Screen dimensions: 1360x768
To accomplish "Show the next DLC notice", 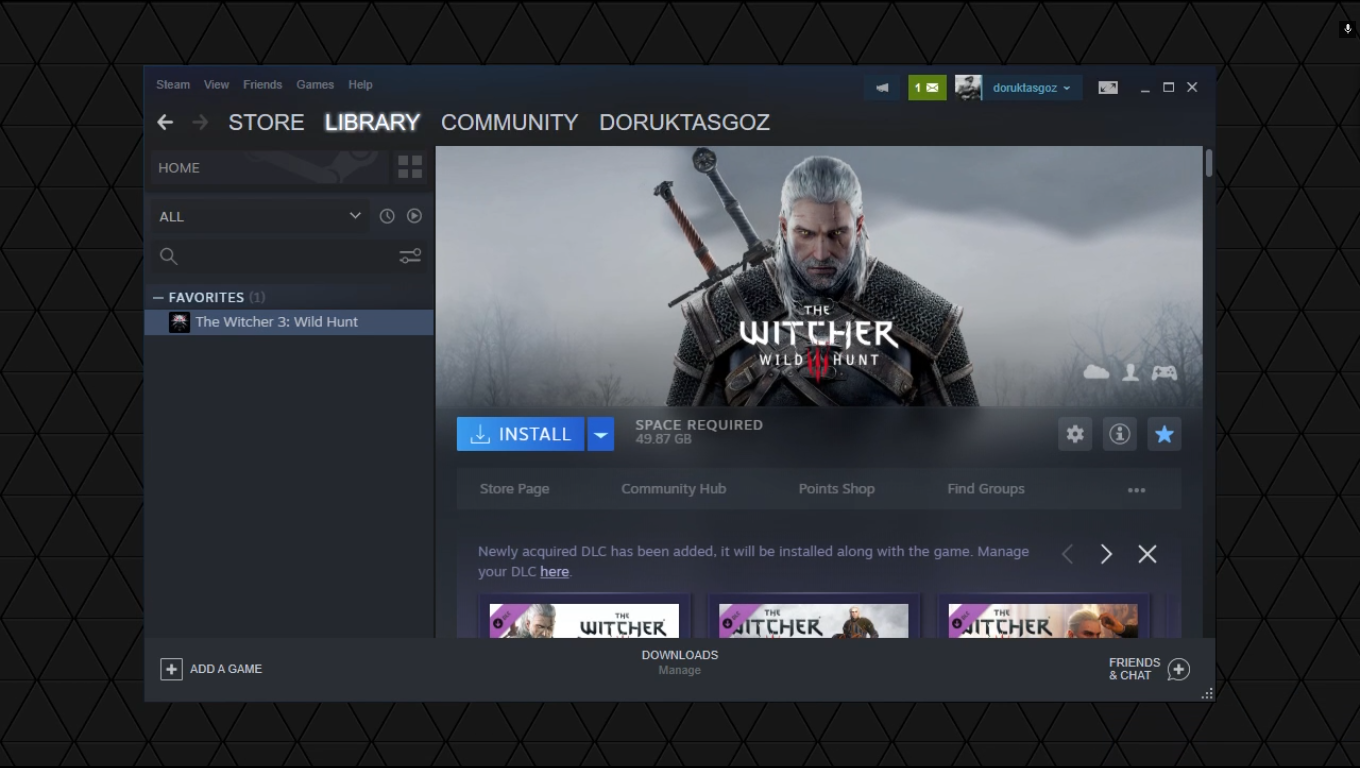I will (x=1106, y=554).
